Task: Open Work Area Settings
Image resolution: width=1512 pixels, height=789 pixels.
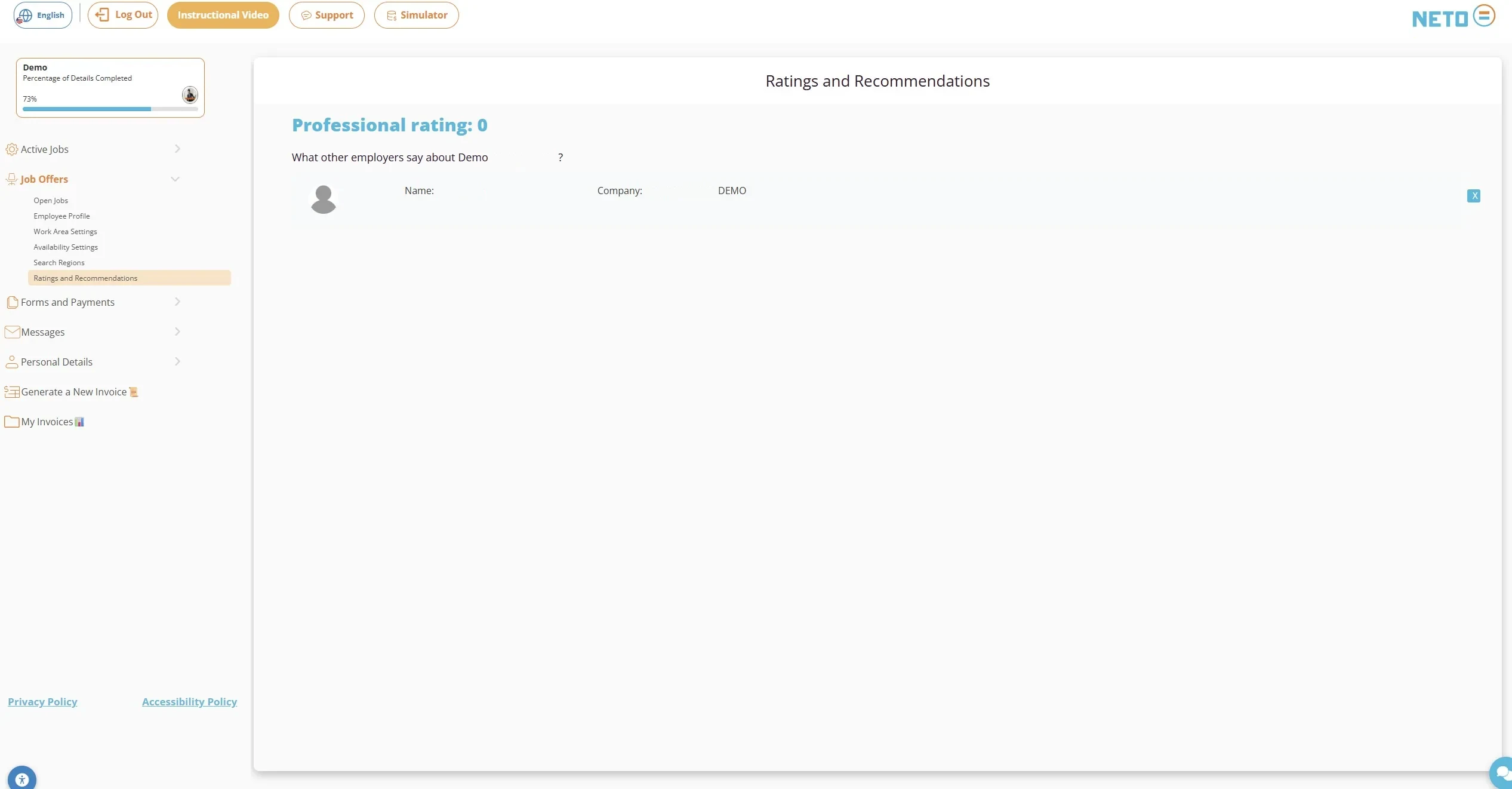Action: click(x=65, y=232)
